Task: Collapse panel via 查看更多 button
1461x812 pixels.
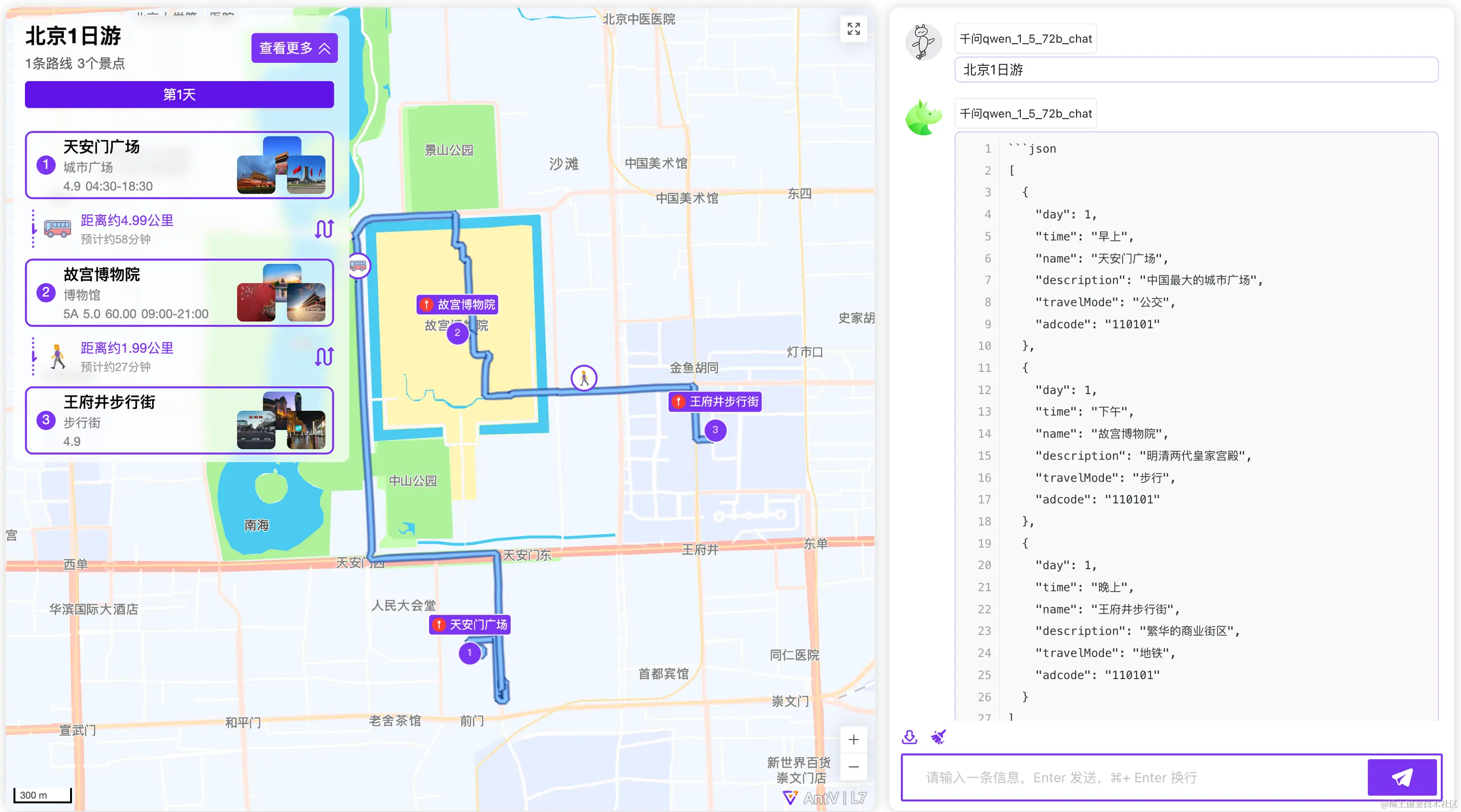Action: (x=294, y=48)
